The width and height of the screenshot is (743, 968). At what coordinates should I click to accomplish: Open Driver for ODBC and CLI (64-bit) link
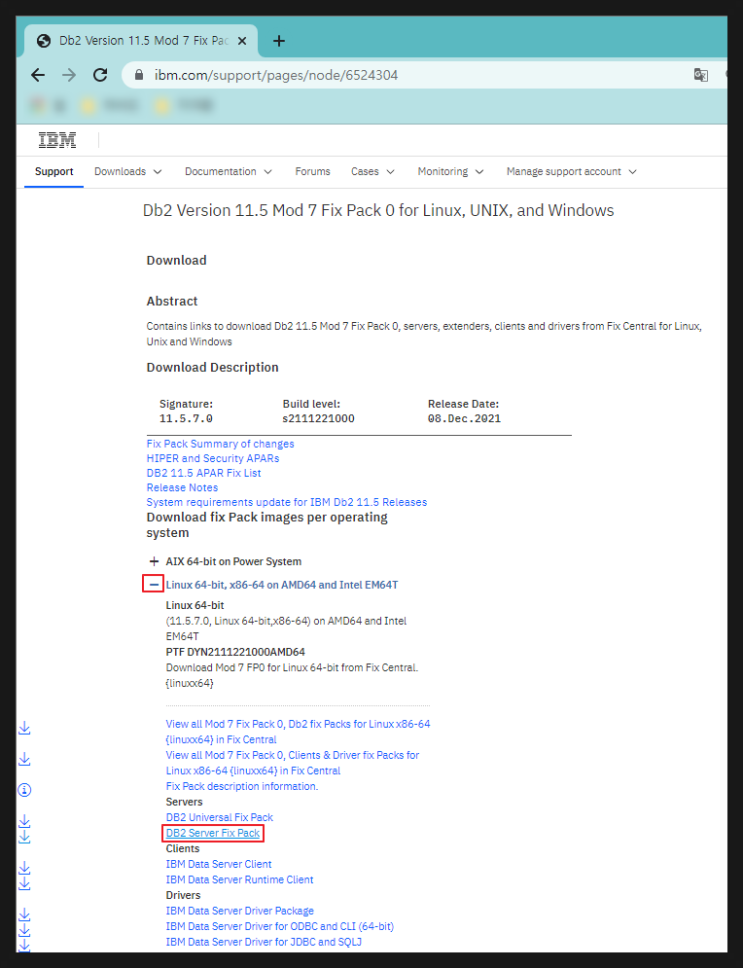(x=280, y=926)
